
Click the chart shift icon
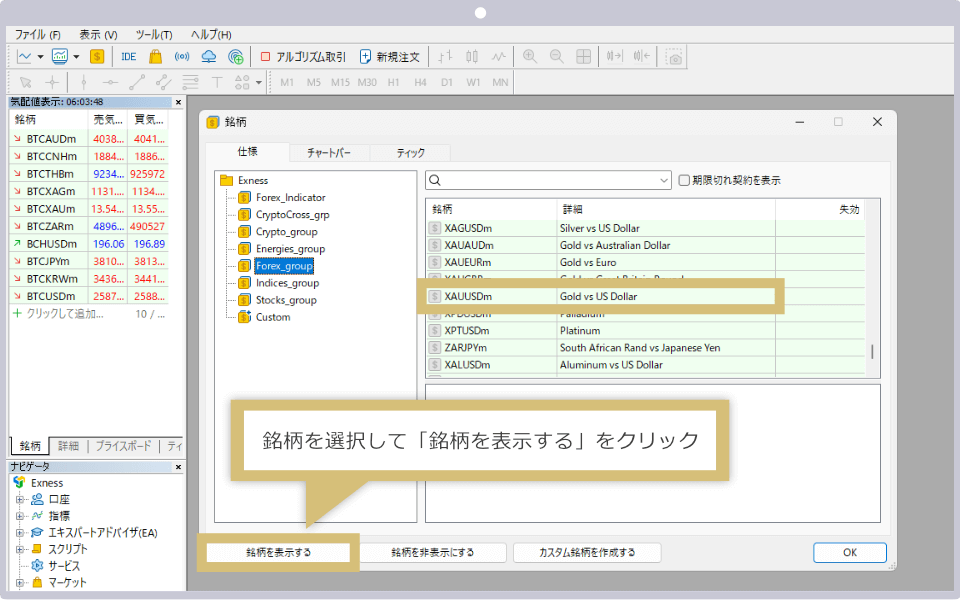[x=642, y=57]
